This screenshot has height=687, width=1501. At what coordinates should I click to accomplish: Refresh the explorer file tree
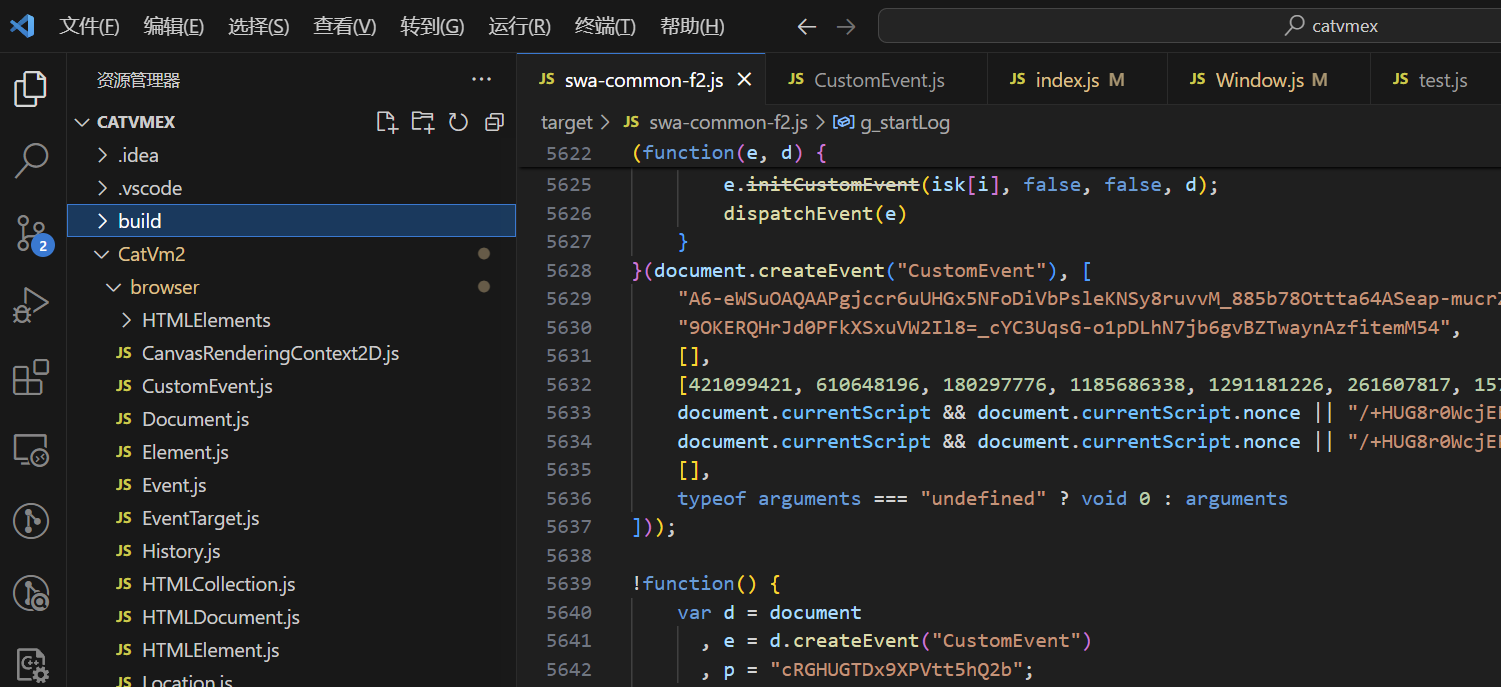459,122
